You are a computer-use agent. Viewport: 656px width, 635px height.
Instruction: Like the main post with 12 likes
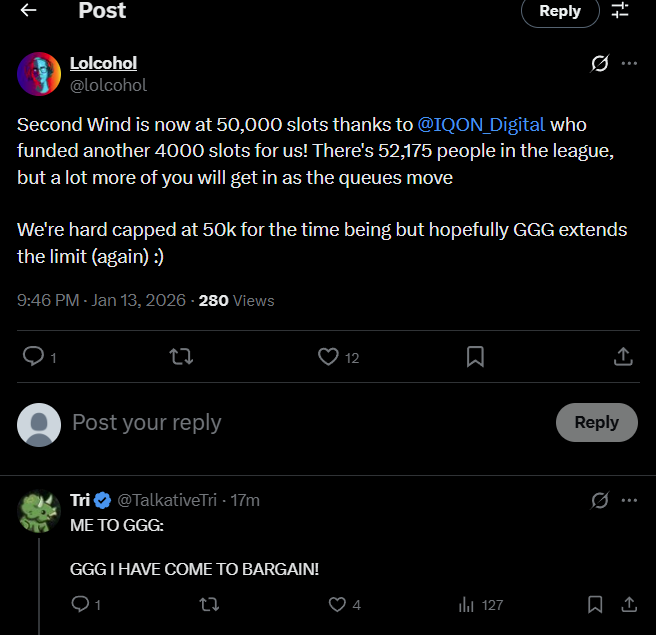coord(328,356)
